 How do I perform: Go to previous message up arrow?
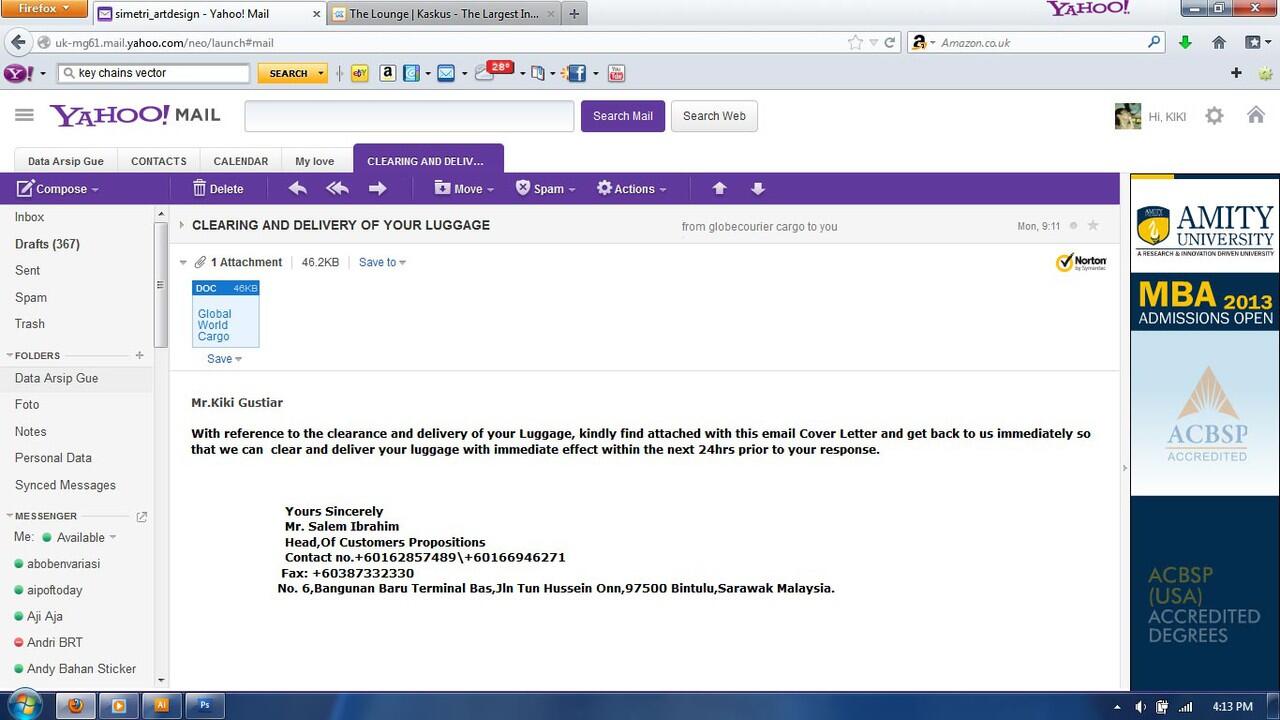(x=719, y=188)
